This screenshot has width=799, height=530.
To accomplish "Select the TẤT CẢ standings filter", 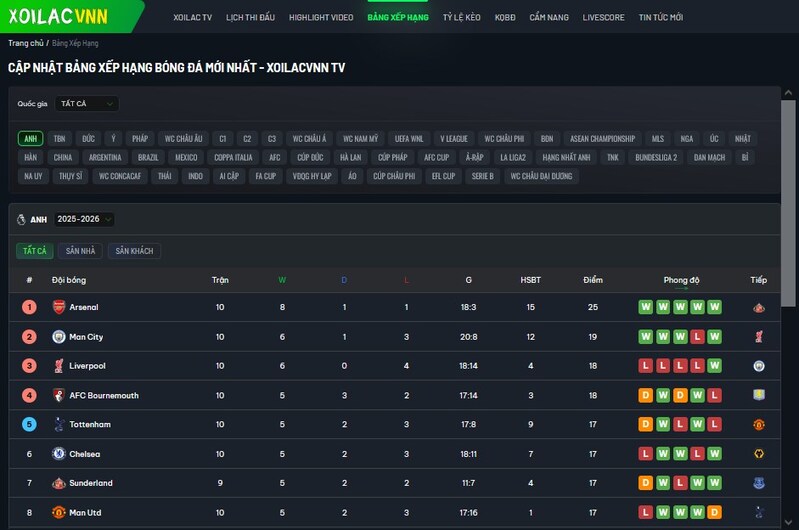I will pos(35,251).
